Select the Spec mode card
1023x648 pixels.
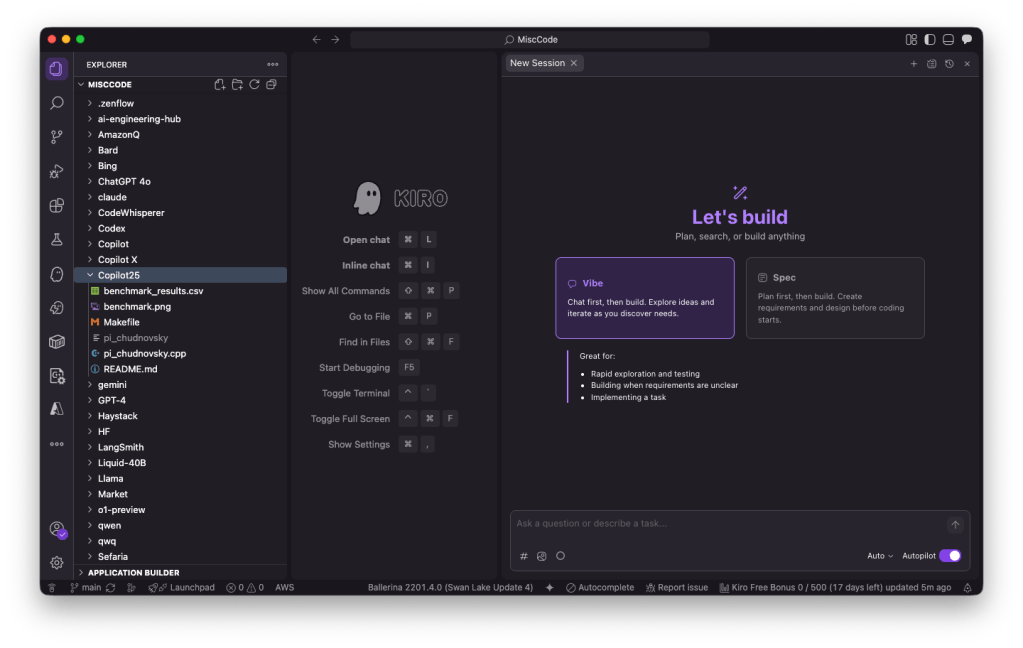pyautogui.click(x=835, y=298)
